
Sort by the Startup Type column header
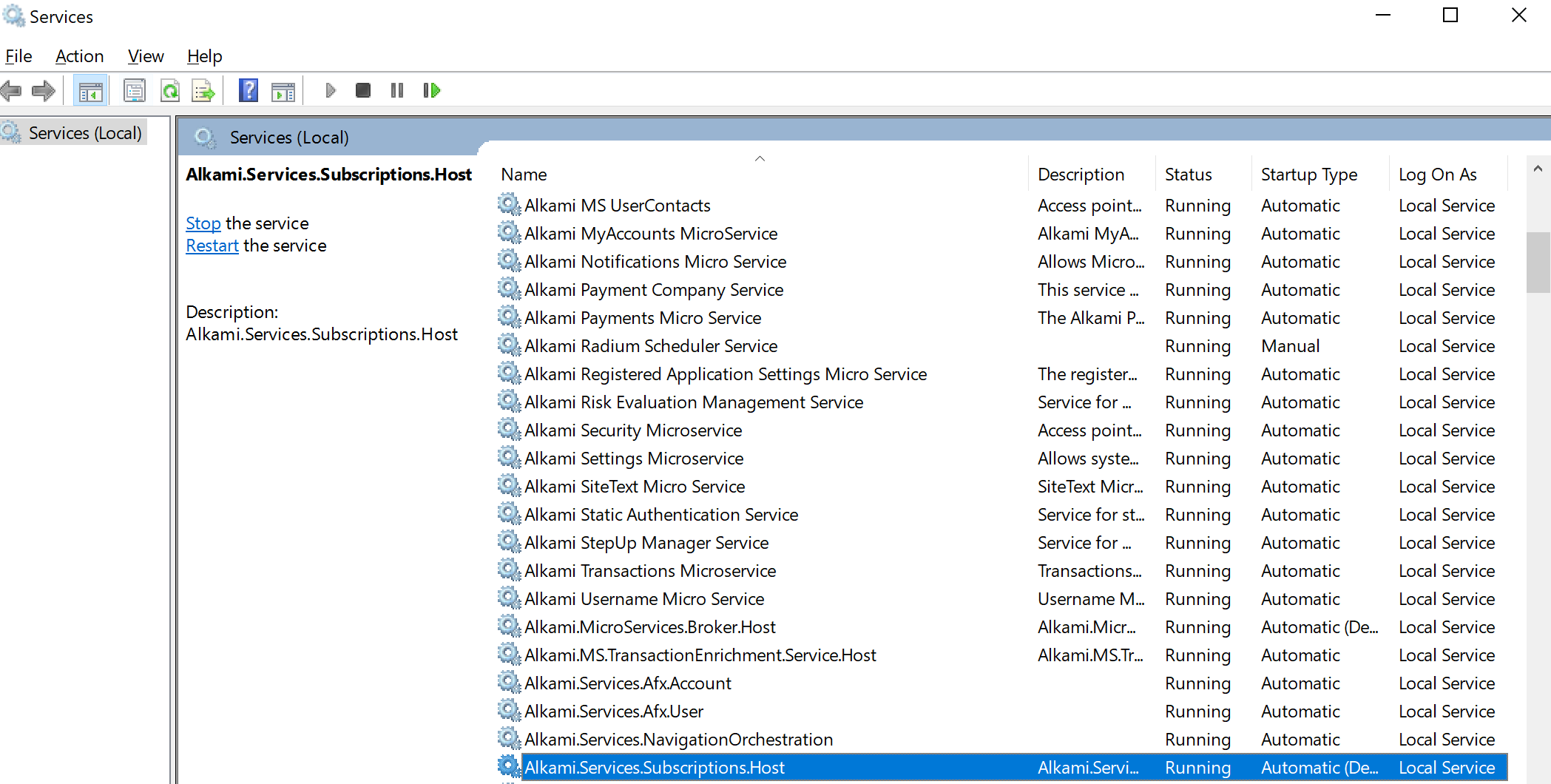[x=1320, y=175]
